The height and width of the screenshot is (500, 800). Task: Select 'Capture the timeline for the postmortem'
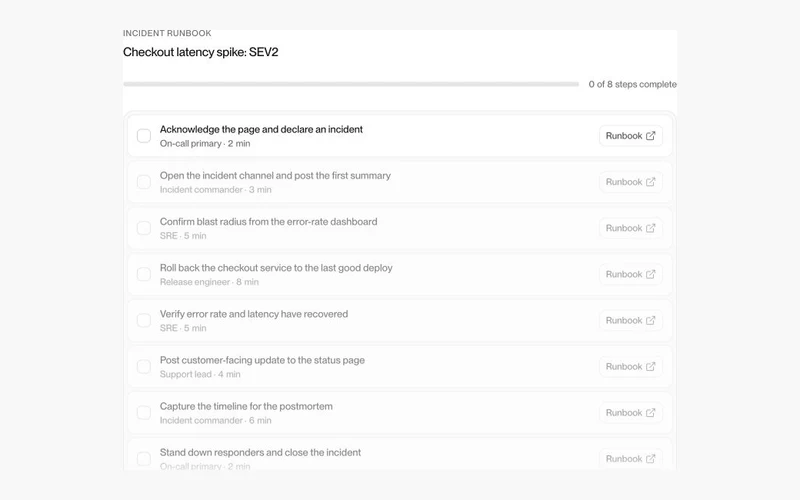246,407
